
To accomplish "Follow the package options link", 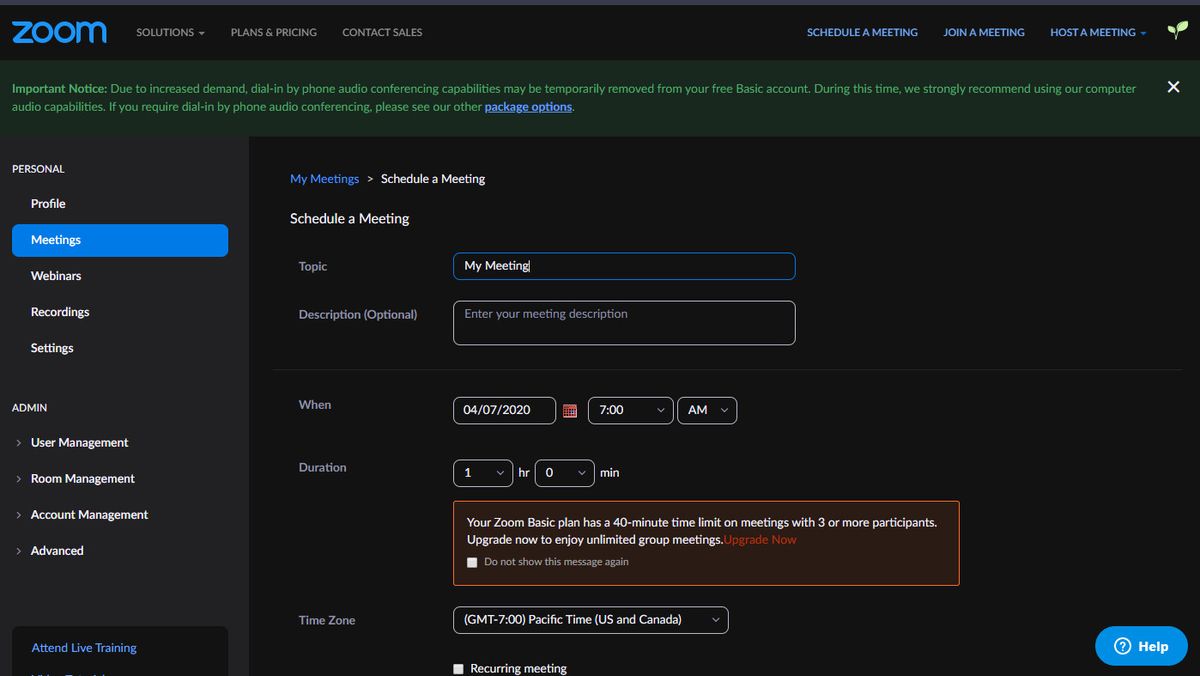I will click(528, 107).
